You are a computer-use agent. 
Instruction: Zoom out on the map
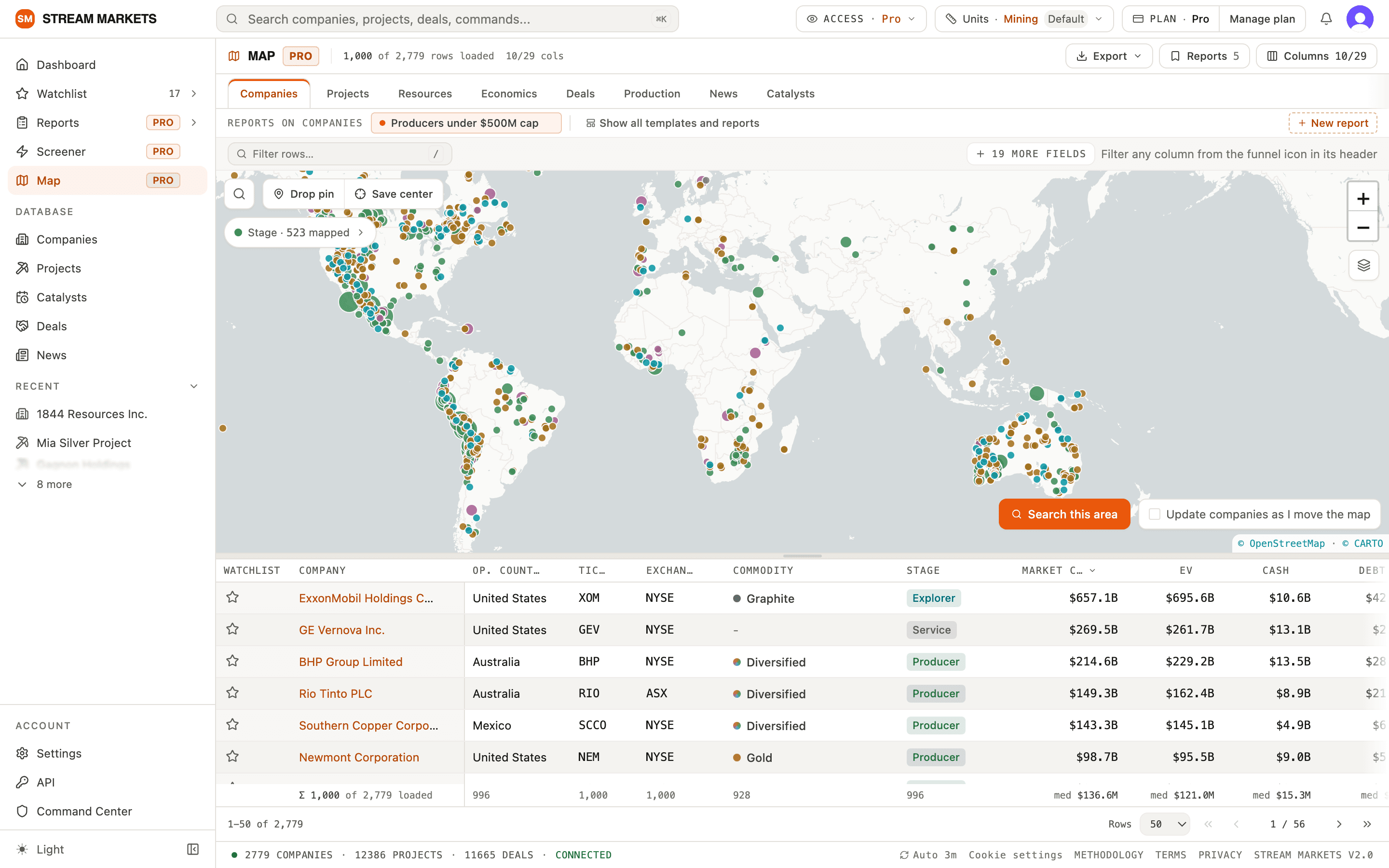pos(1362,227)
